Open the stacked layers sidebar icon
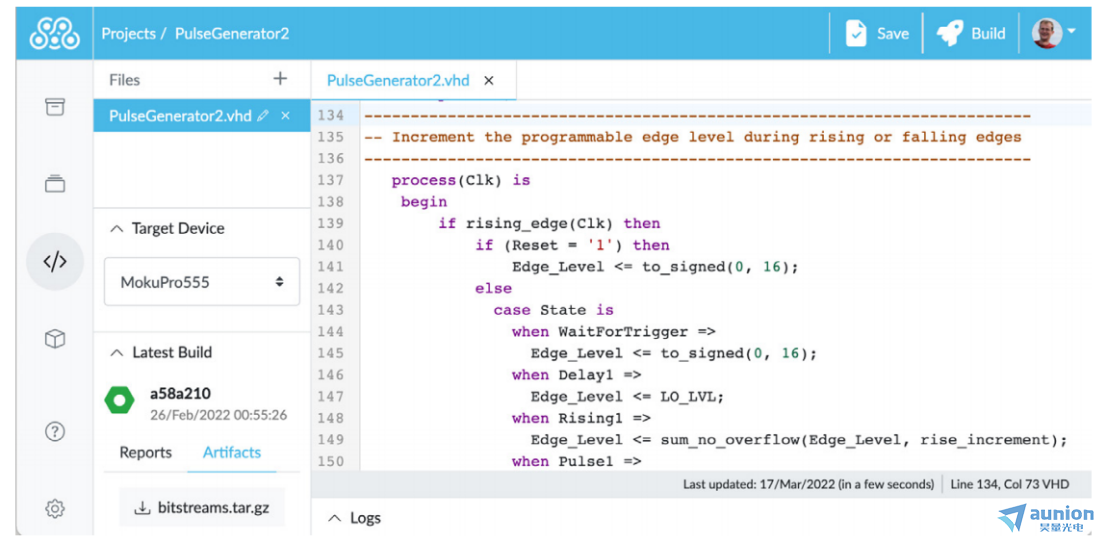This screenshot has width=1106, height=543. click(55, 184)
